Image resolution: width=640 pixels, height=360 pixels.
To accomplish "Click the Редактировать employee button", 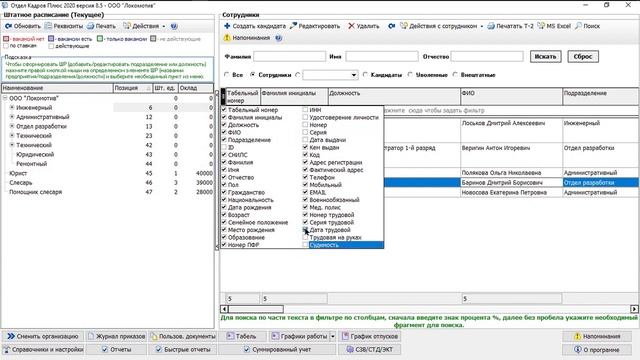I will pyautogui.click(x=315, y=26).
